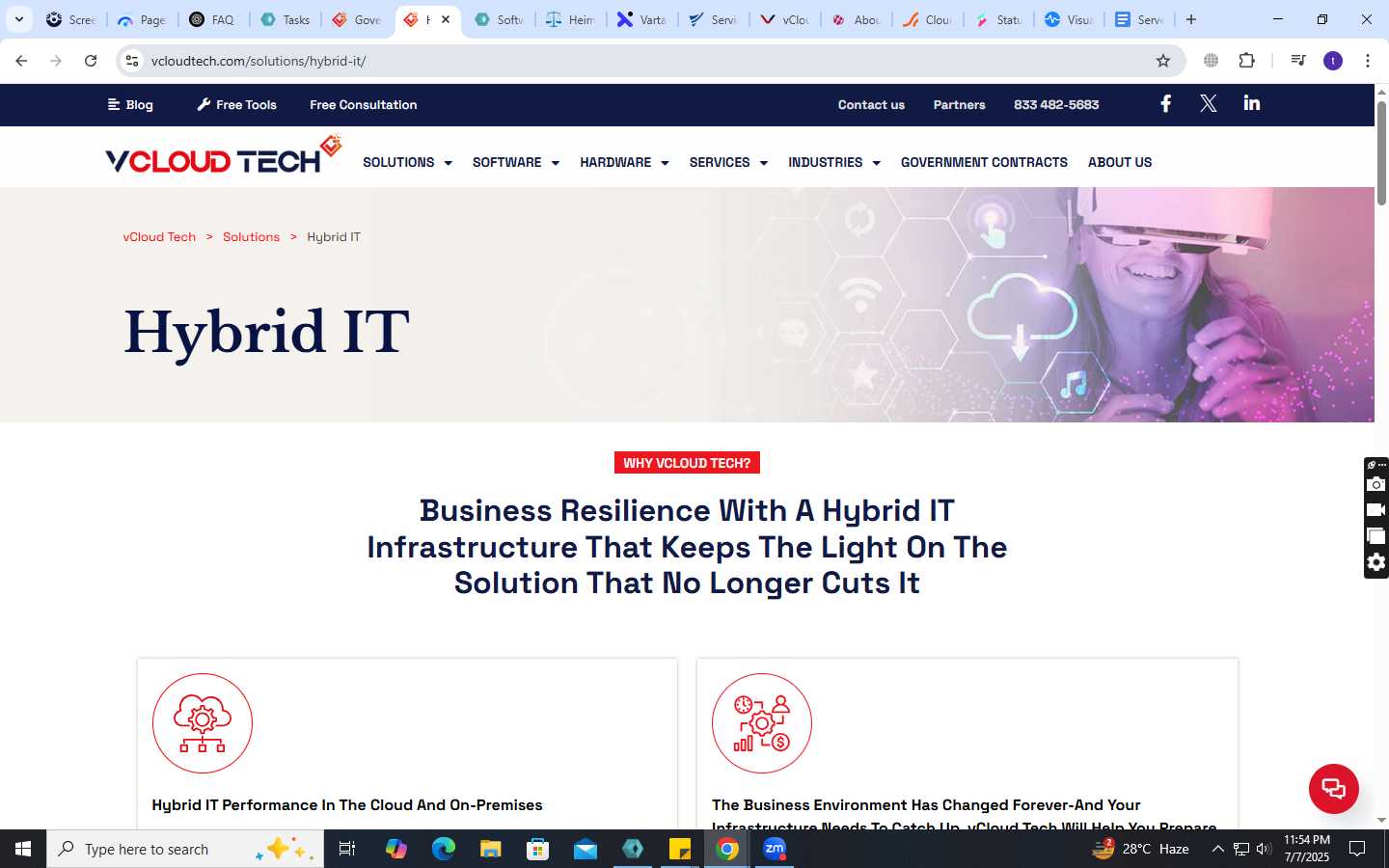Image resolution: width=1389 pixels, height=868 pixels.
Task: Open File Explorer from taskbar
Action: pyautogui.click(x=490, y=849)
